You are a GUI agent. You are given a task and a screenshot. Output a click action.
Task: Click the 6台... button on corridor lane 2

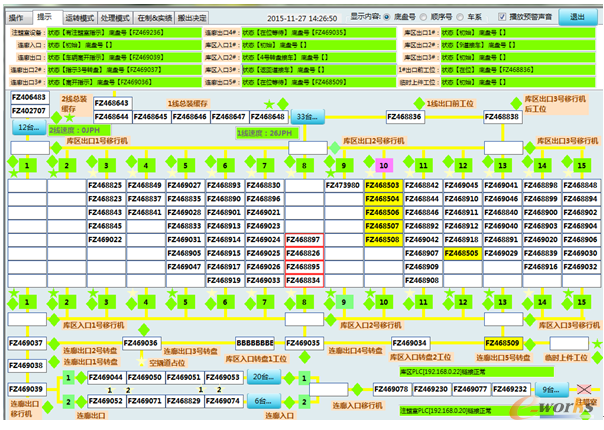coord(263,401)
